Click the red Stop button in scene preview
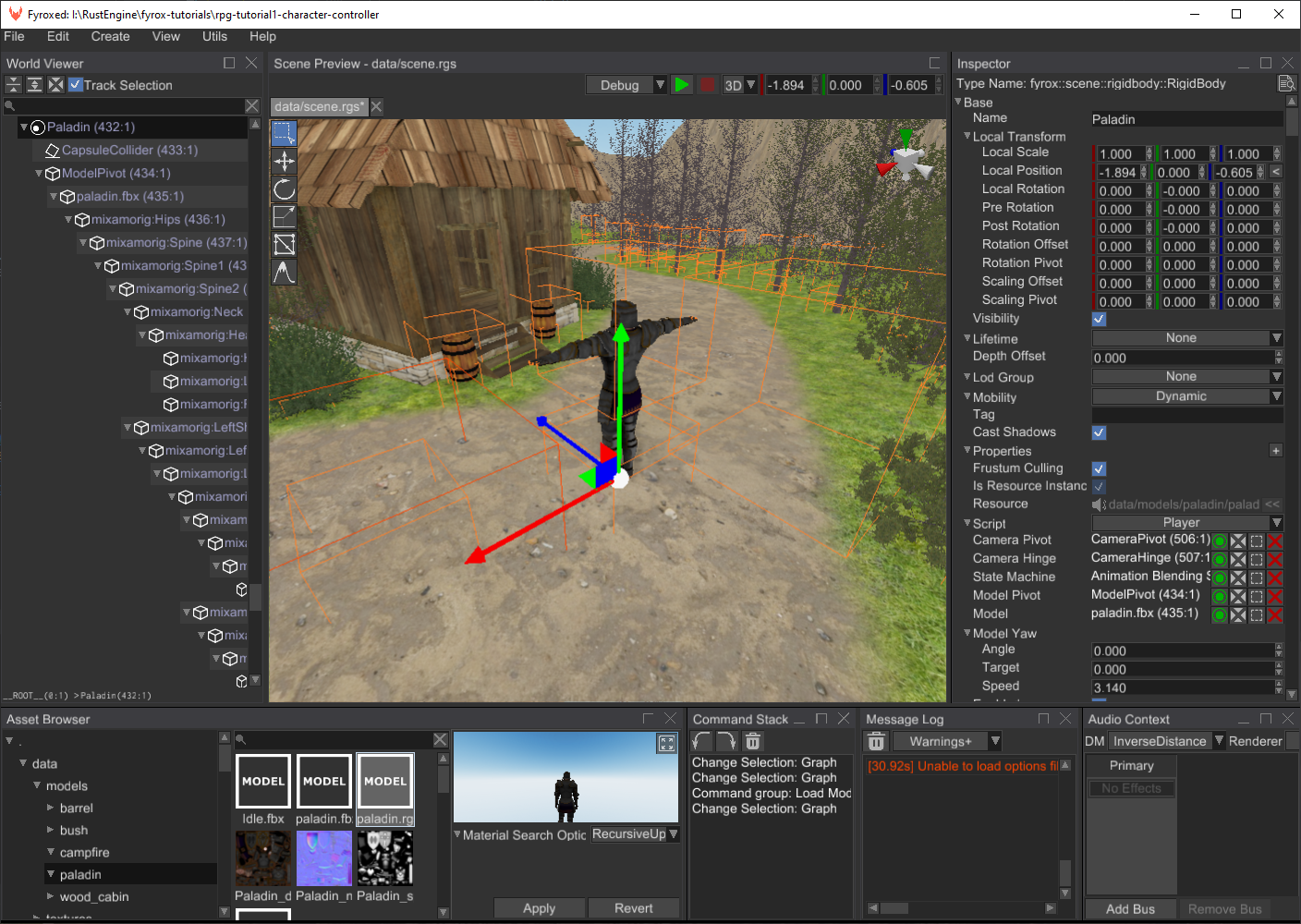1301x924 pixels. 707,85
